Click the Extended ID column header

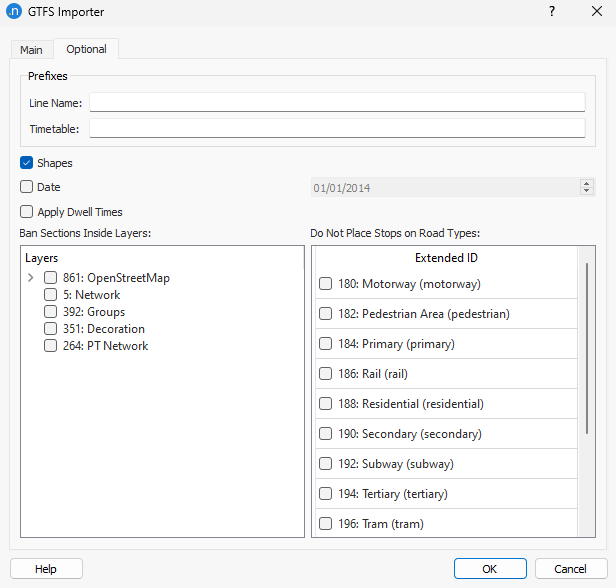click(446, 258)
